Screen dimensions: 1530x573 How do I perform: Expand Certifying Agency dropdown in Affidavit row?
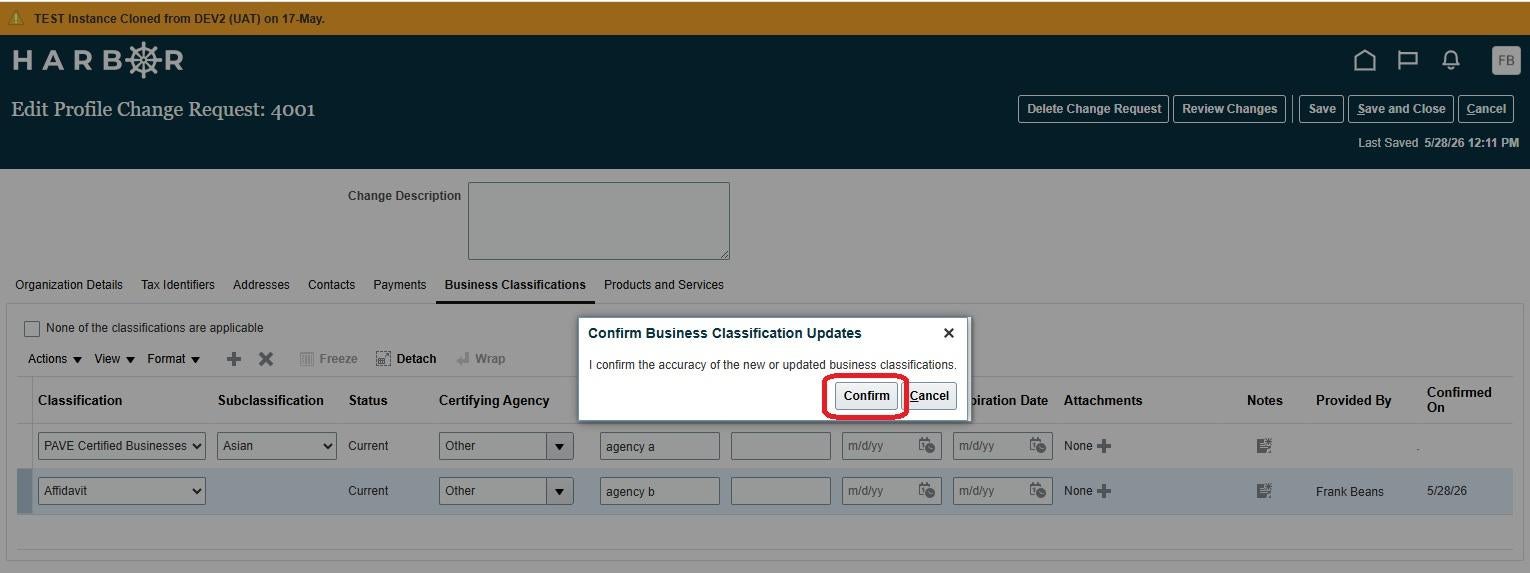click(x=560, y=491)
